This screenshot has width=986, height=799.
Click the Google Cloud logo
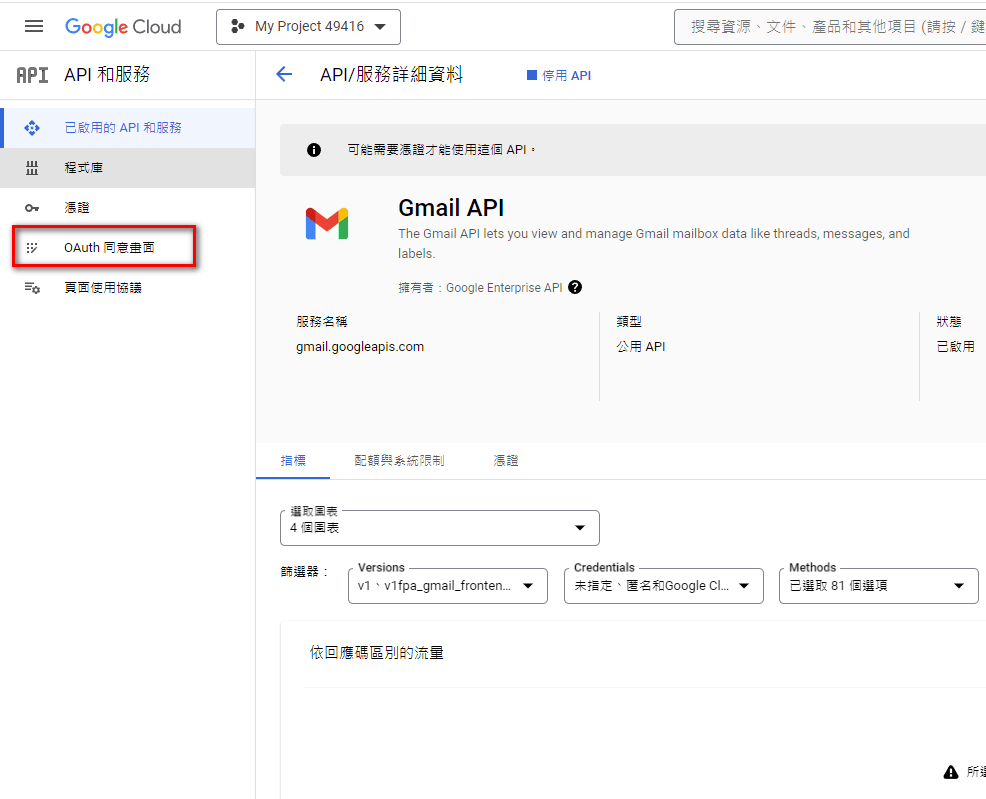122,26
